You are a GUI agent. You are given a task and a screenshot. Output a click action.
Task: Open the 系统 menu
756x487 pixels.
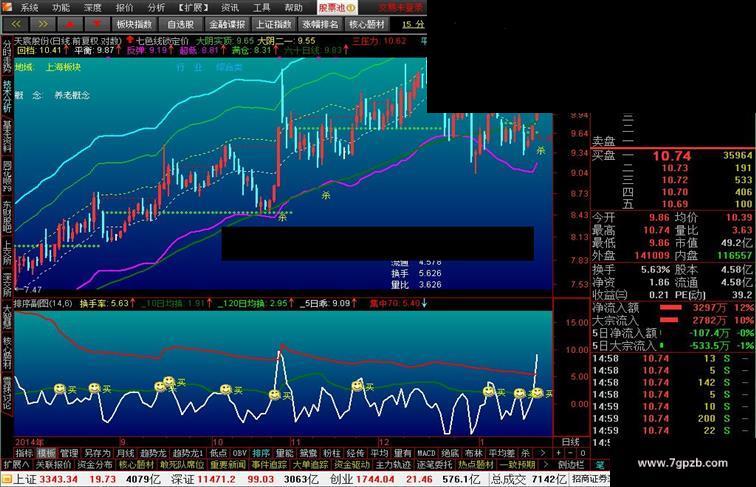tap(29, 8)
